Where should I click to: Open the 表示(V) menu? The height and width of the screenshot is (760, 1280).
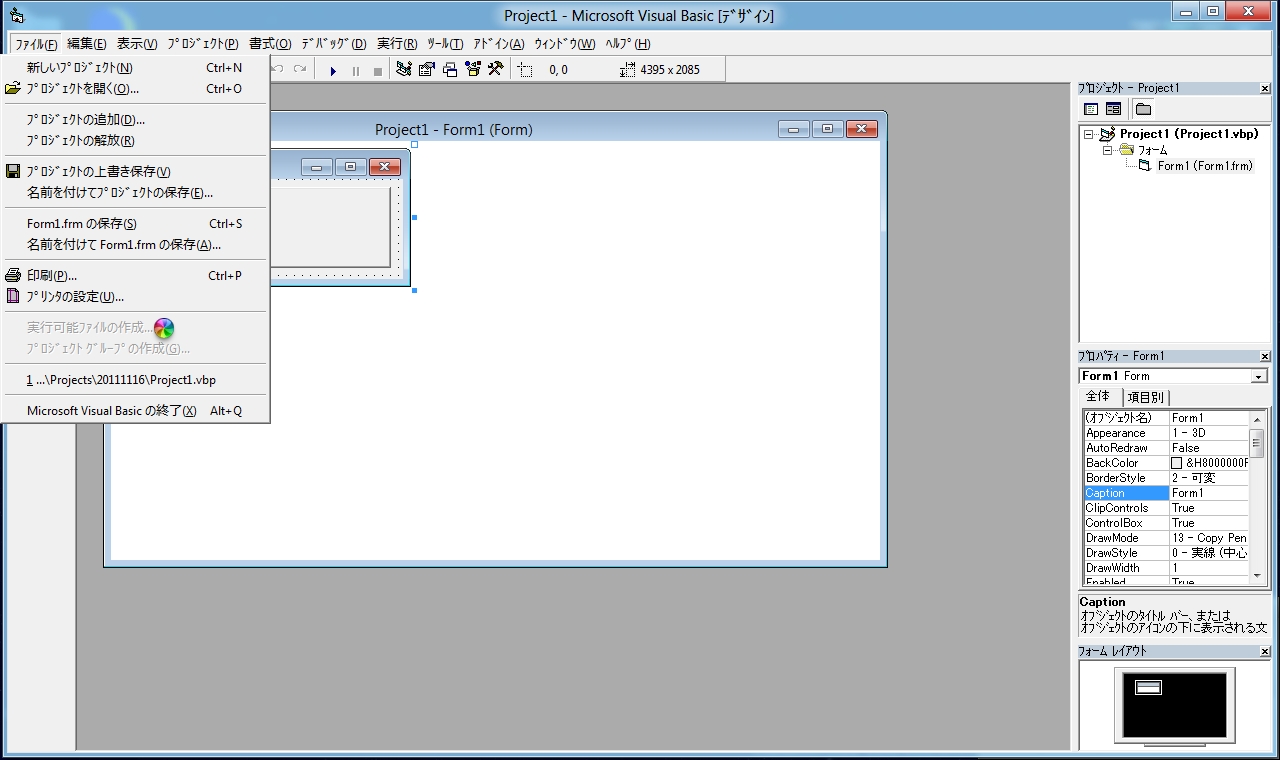tap(137, 43)
